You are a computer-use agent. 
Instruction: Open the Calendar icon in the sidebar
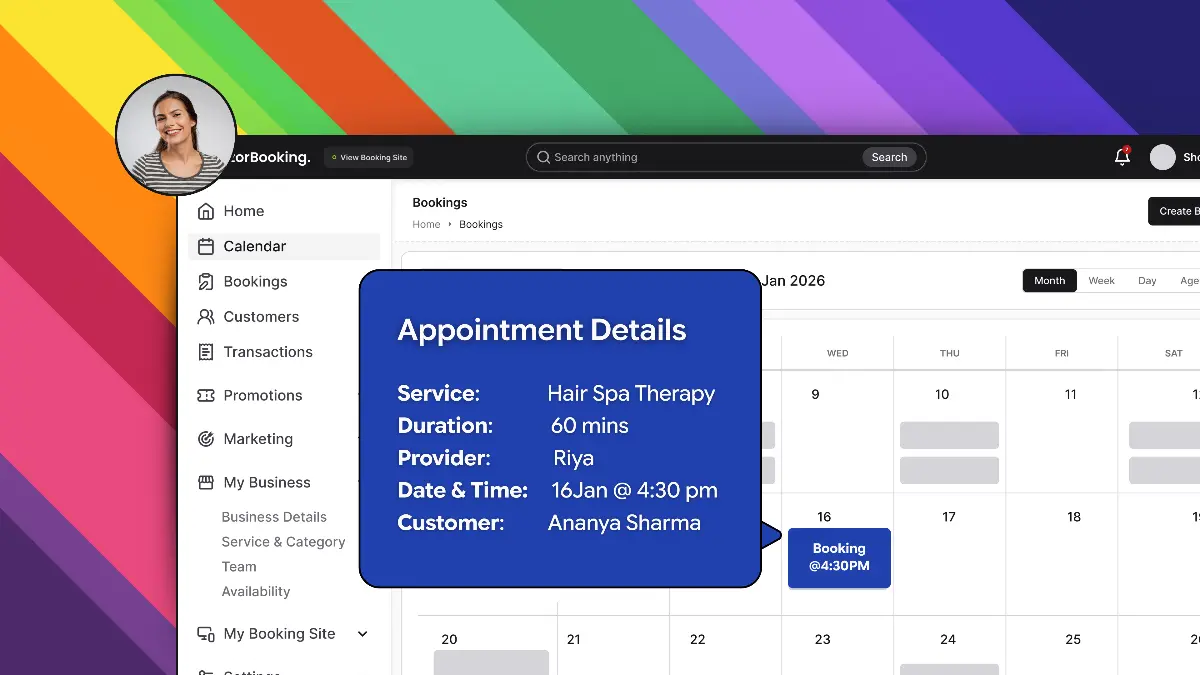click(207, 246)
